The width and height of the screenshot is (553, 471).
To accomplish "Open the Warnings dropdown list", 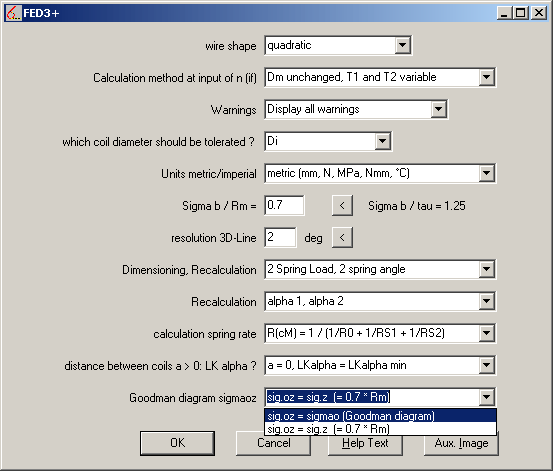I will [x=438, y=109].
